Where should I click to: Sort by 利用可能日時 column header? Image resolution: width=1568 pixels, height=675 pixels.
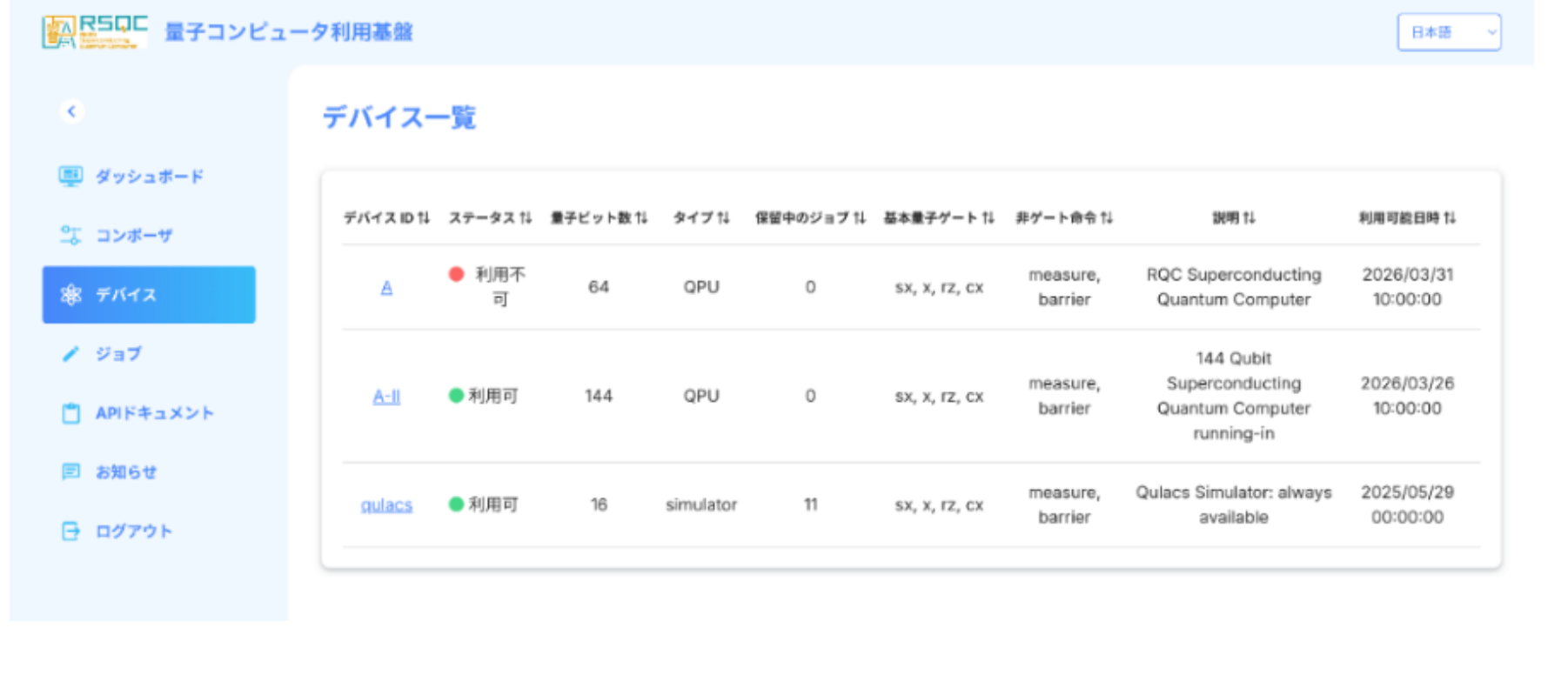pyautogui.click(x=1406, y=217)
